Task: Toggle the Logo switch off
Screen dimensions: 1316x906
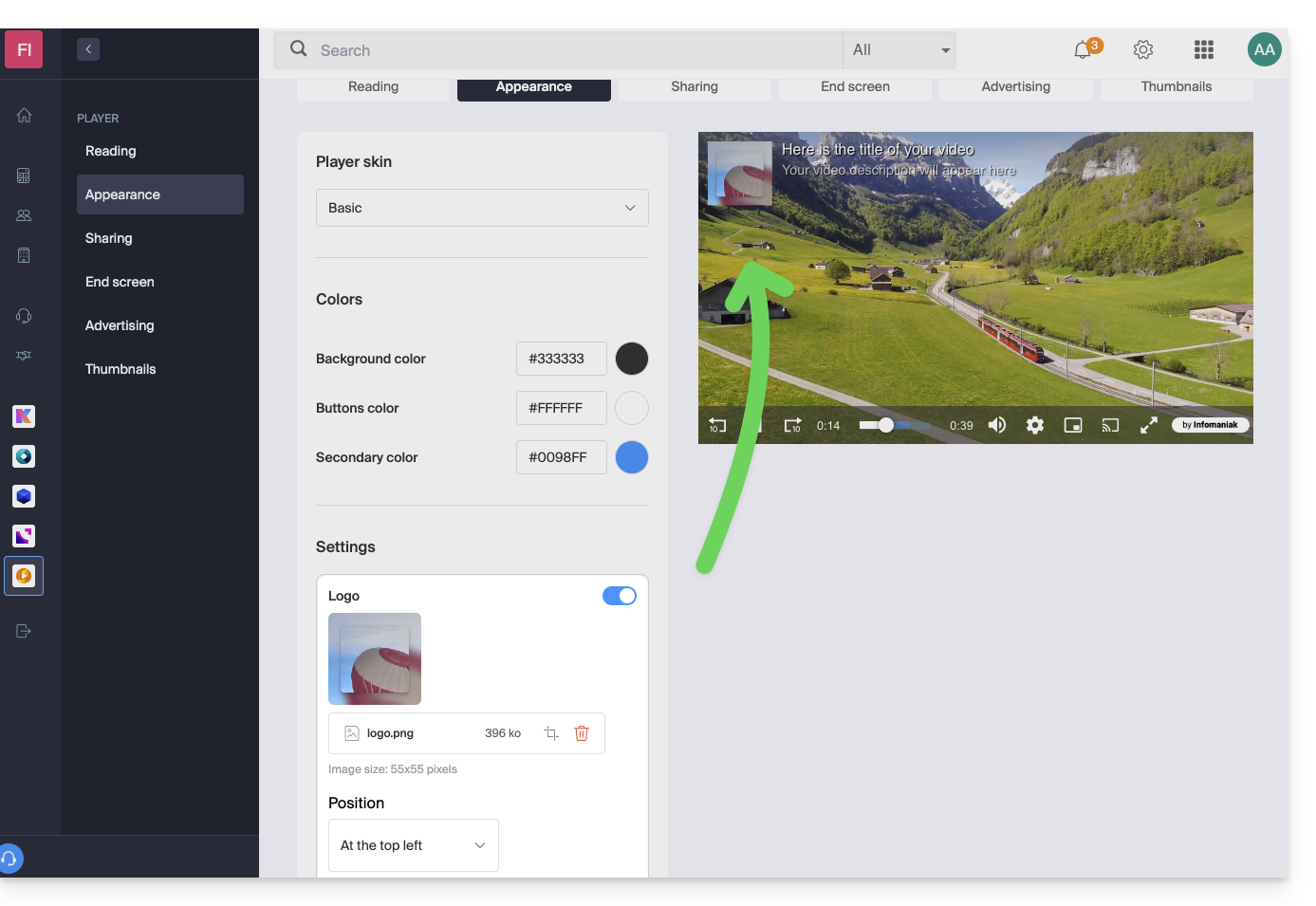Action: [620, 596]
